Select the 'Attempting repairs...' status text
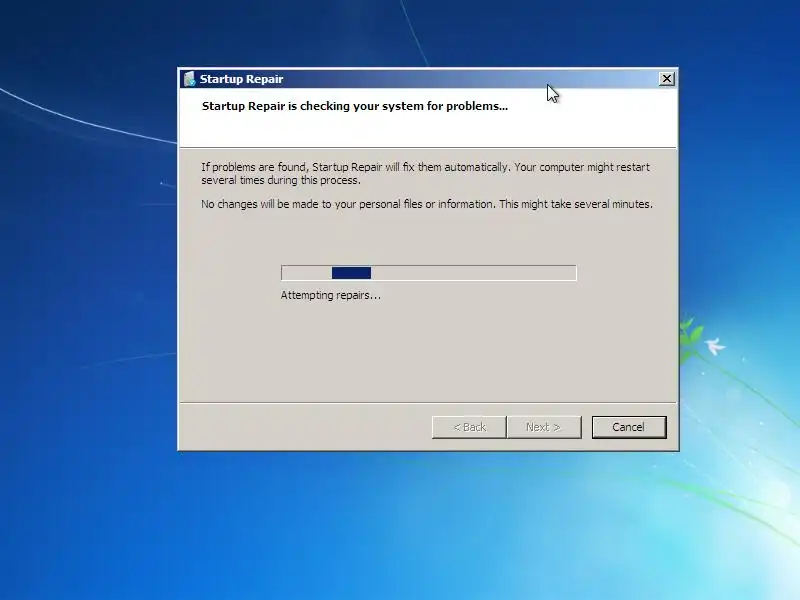 point(331,295)
